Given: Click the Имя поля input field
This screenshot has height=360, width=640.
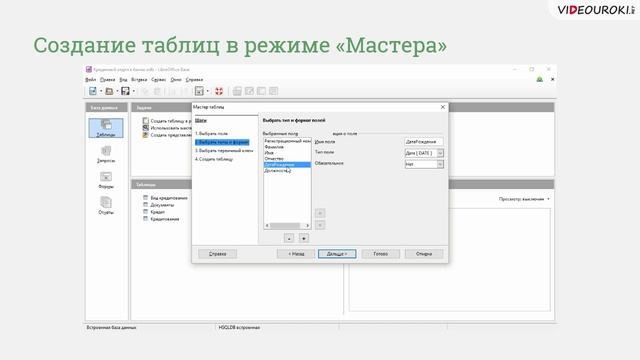Looking at the screenshot, I should 424,142.
